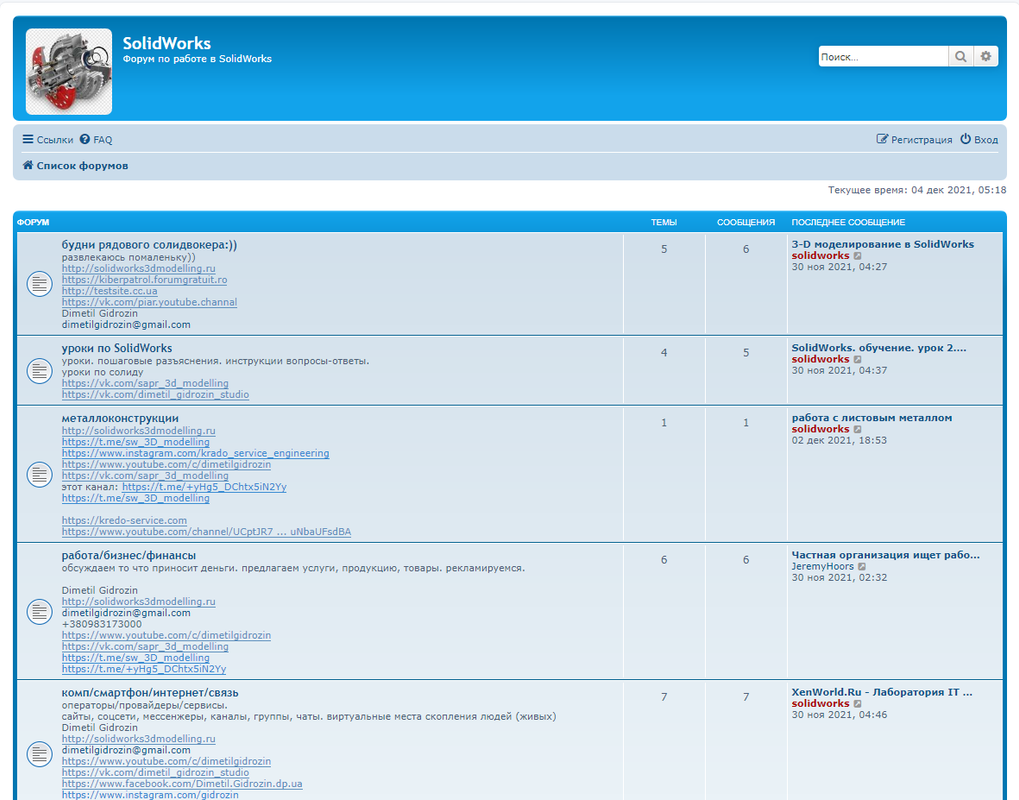This screenshot has width=1019, height=800.
Task: Open solidworks author under 3-D моделирование post
Action: point(820,256)
